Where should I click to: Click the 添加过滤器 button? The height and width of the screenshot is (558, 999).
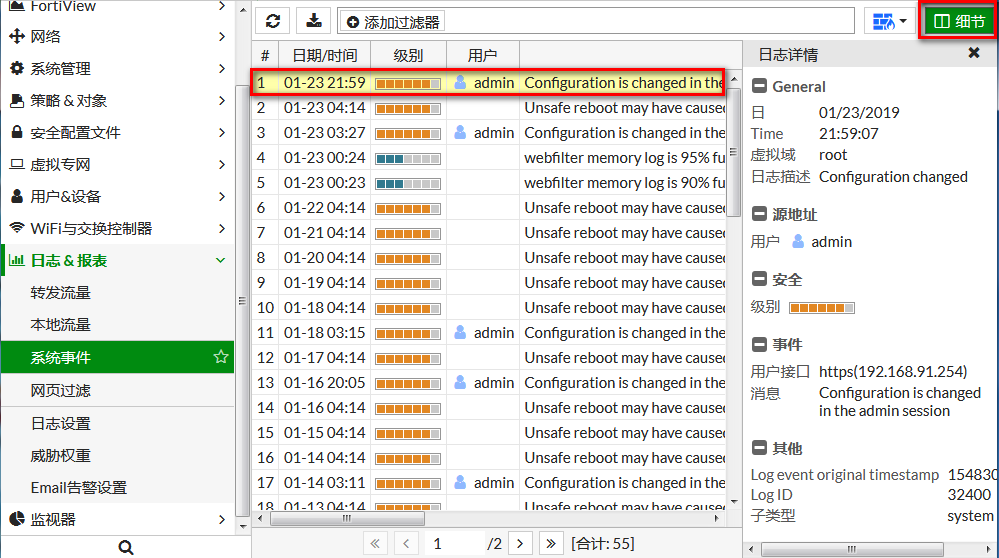pyautogui.click(x=393, y=22)
